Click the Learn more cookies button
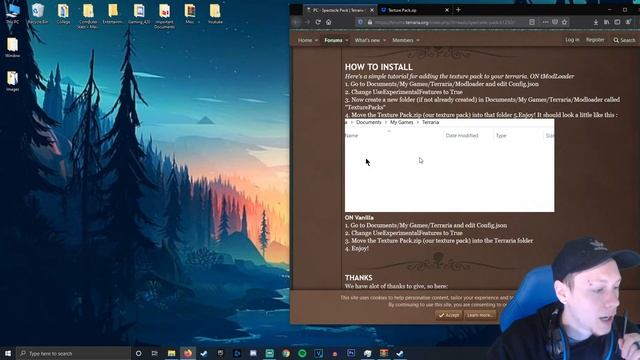Screen dimensions: 640x360 tap(480, 315)
